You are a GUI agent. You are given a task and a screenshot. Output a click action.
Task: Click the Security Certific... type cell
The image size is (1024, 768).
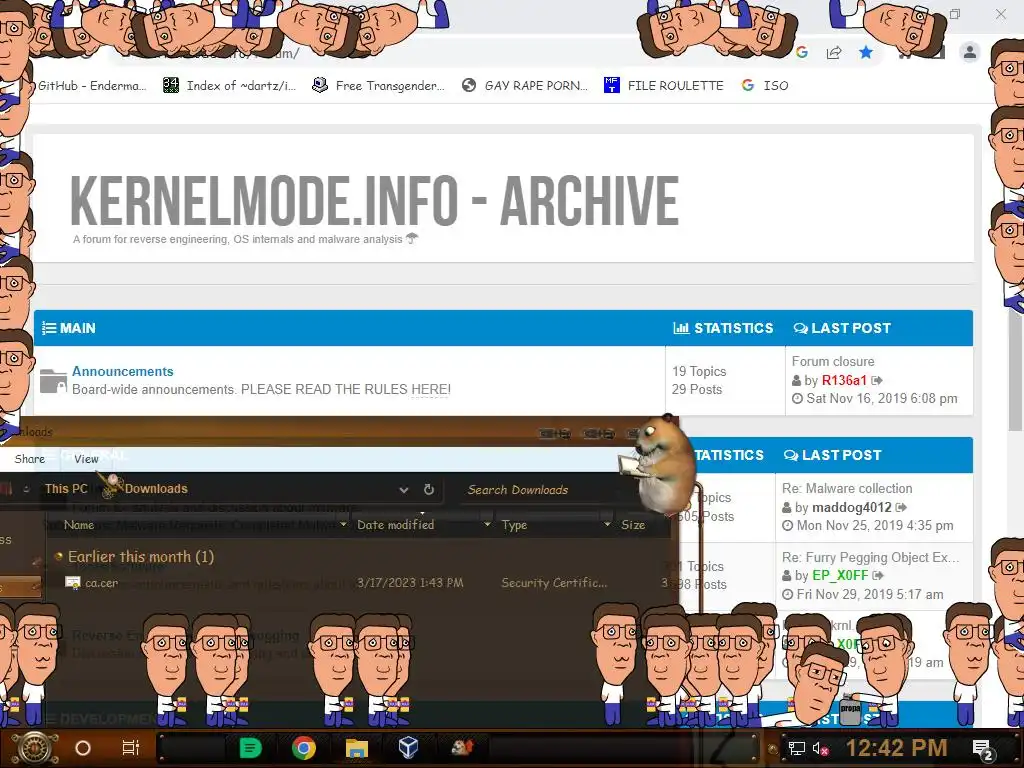pos(554,583)
